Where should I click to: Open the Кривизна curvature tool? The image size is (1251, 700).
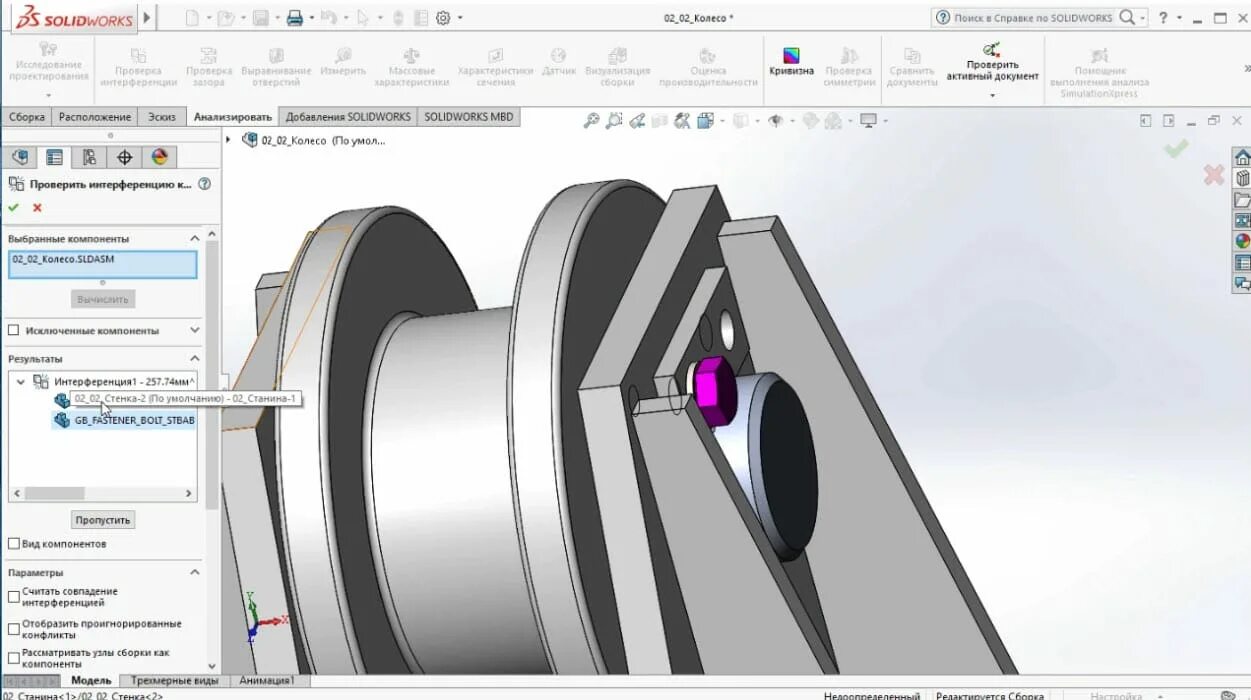click(791, 63)
